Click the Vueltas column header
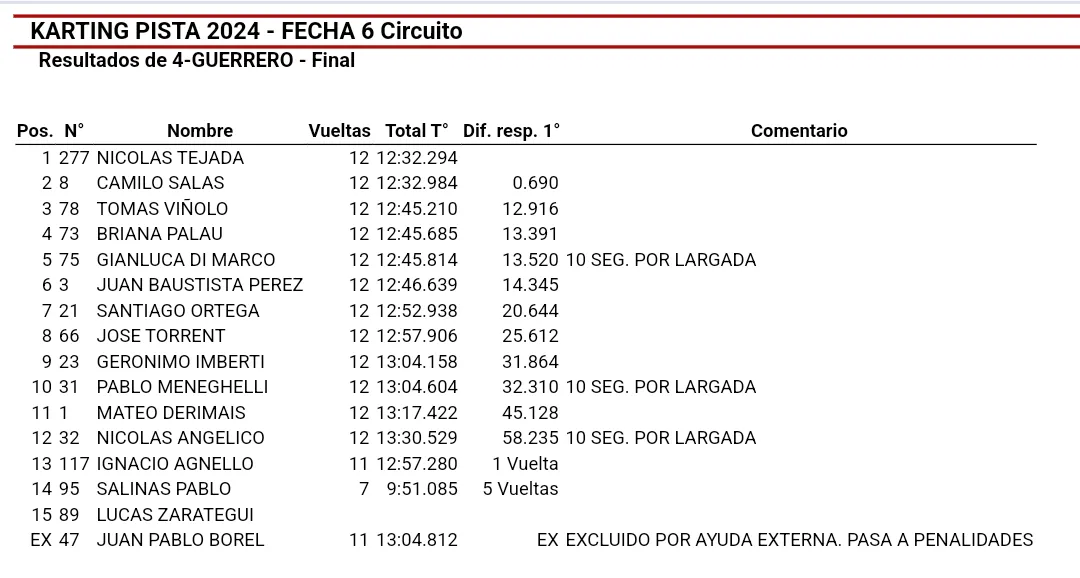The width and height of the screenshot is (1080, 578). pos(339,131)
